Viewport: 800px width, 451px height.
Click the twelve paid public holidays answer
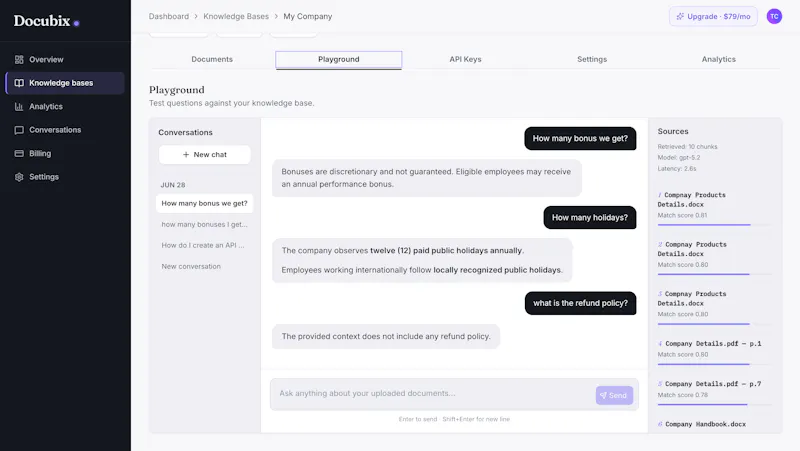422,260
